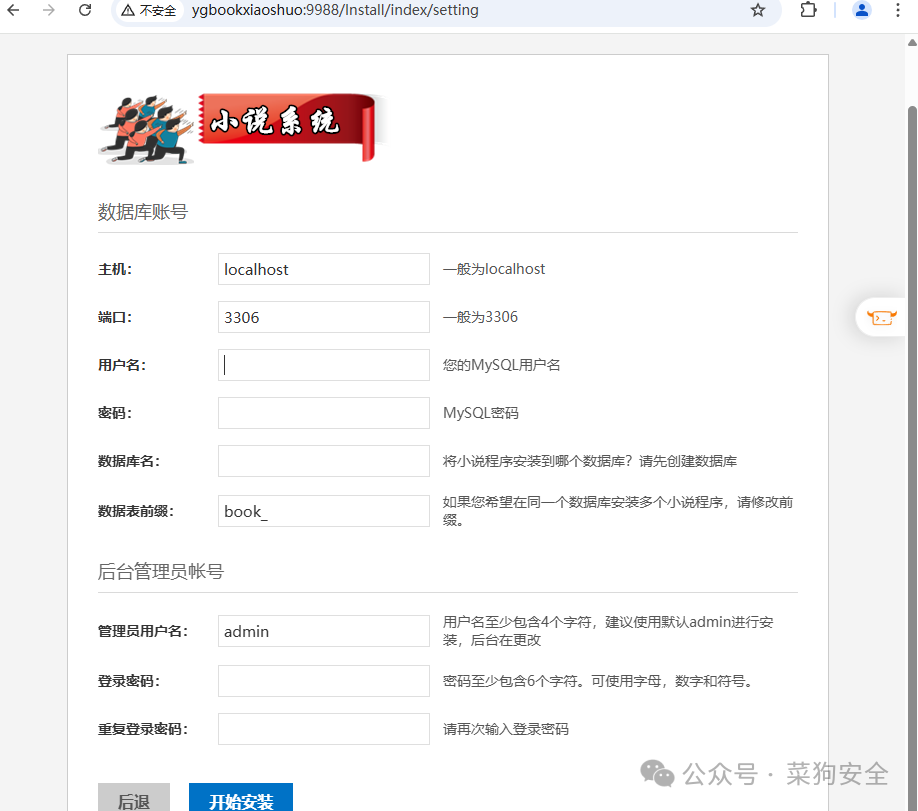
Task: Click the 请再次输入登录密码 hint text
Action: pyautogui.click(x=506, y=729)
